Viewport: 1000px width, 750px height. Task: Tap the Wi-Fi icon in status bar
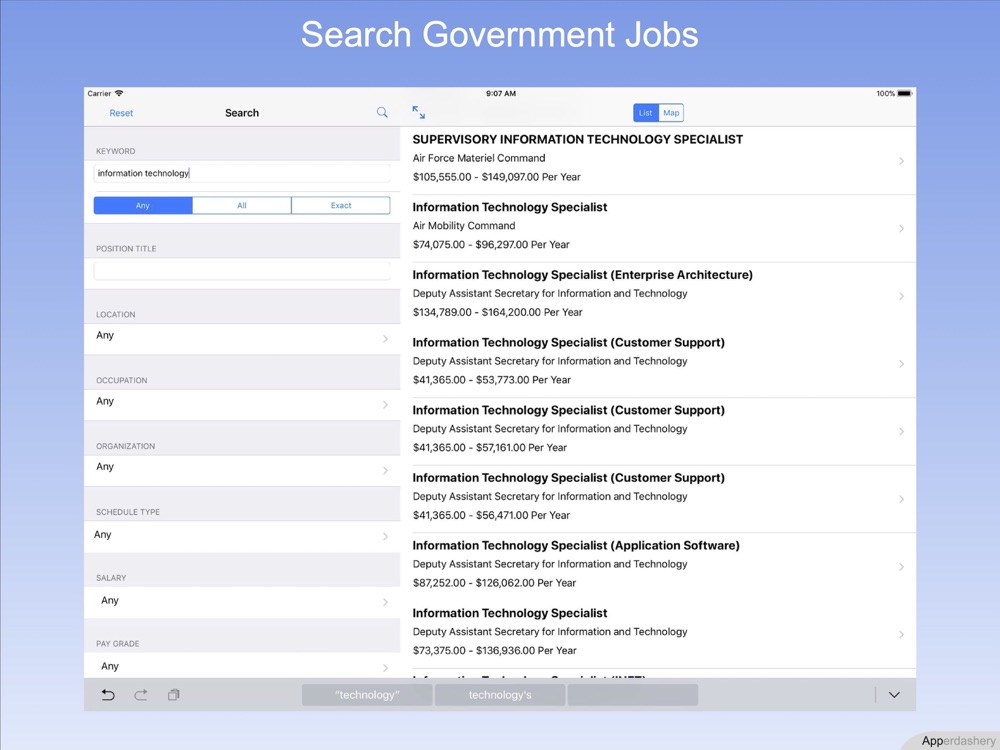coord(119,93)
